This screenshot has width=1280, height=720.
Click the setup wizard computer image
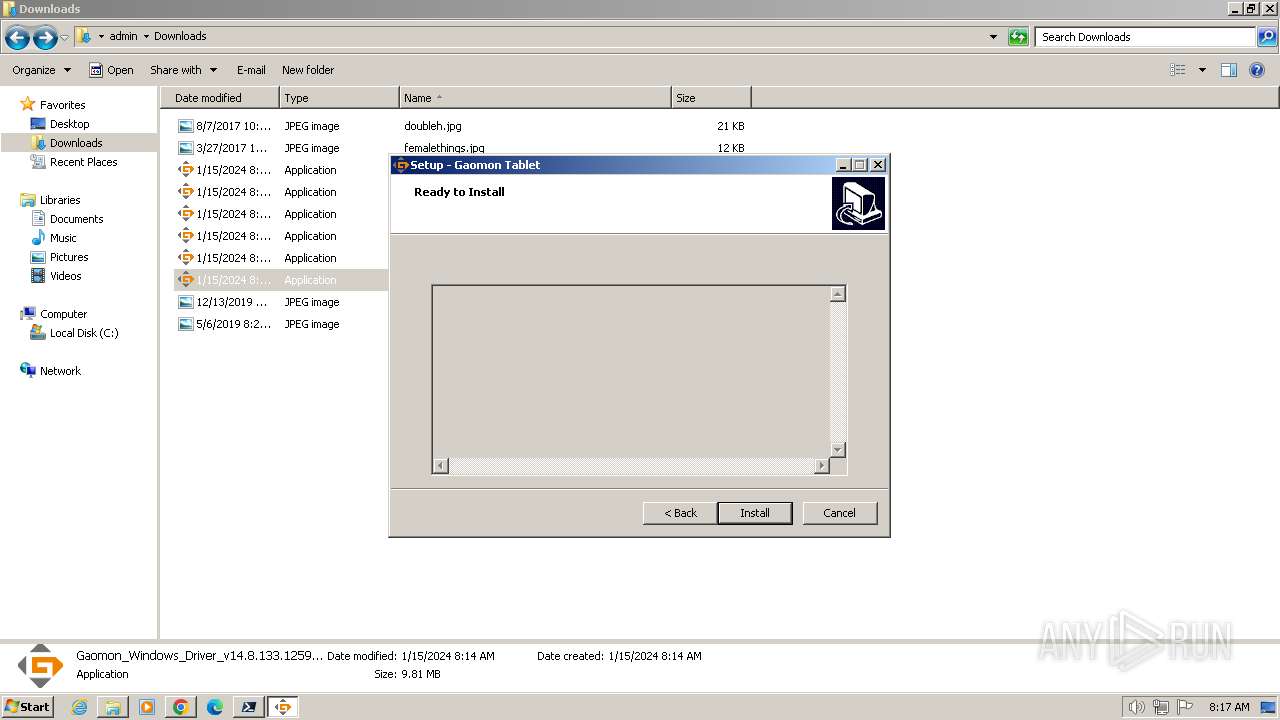click(x=858, y=204)
